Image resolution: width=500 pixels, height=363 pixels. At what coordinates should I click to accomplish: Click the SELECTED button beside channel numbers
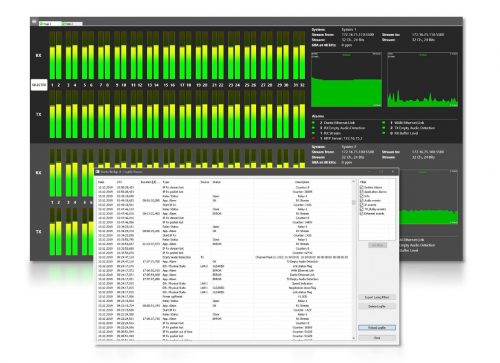pyautogui.click(x=39, y=85)
